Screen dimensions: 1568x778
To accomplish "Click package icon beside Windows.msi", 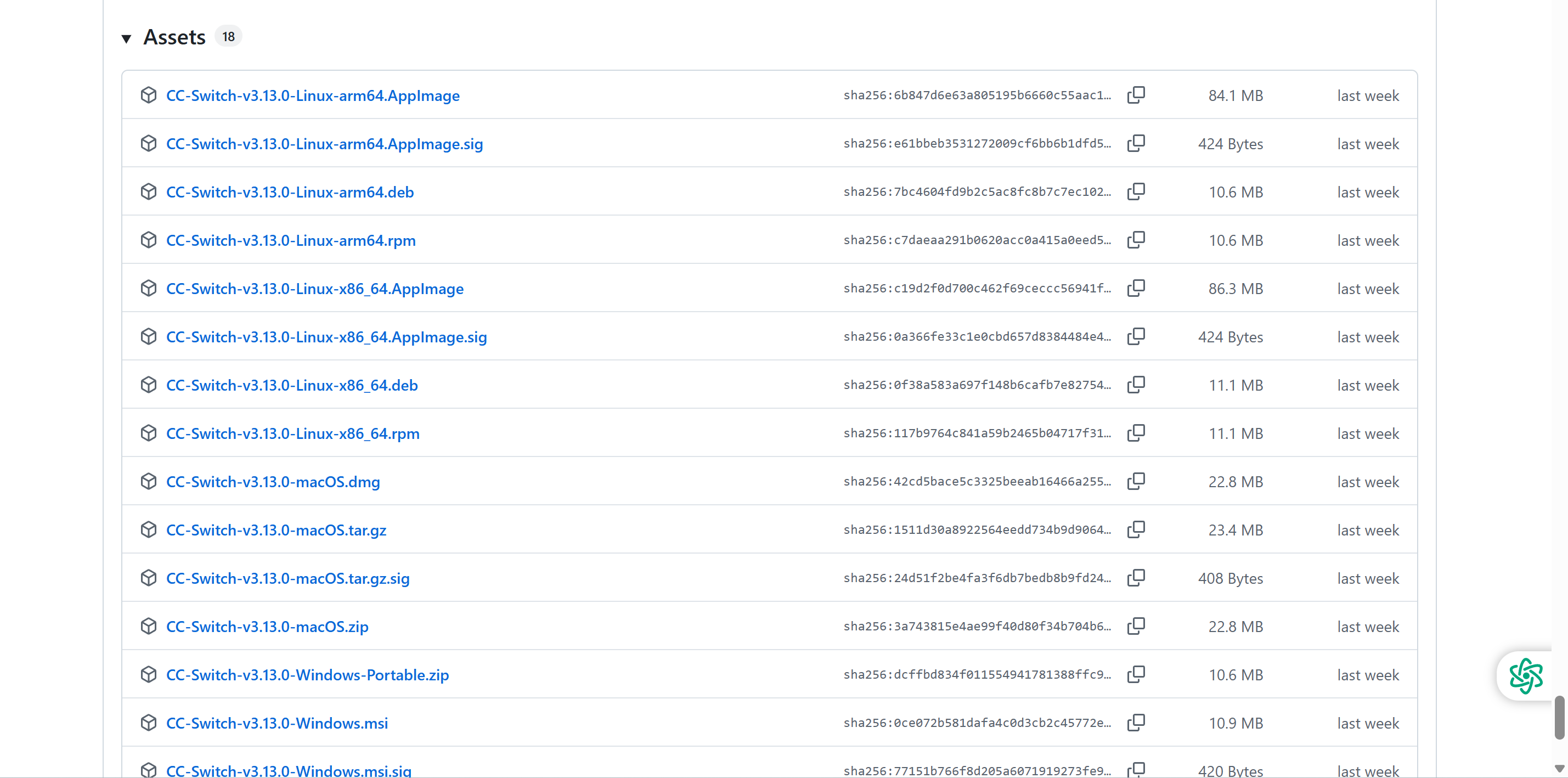I will pos(149,723).
